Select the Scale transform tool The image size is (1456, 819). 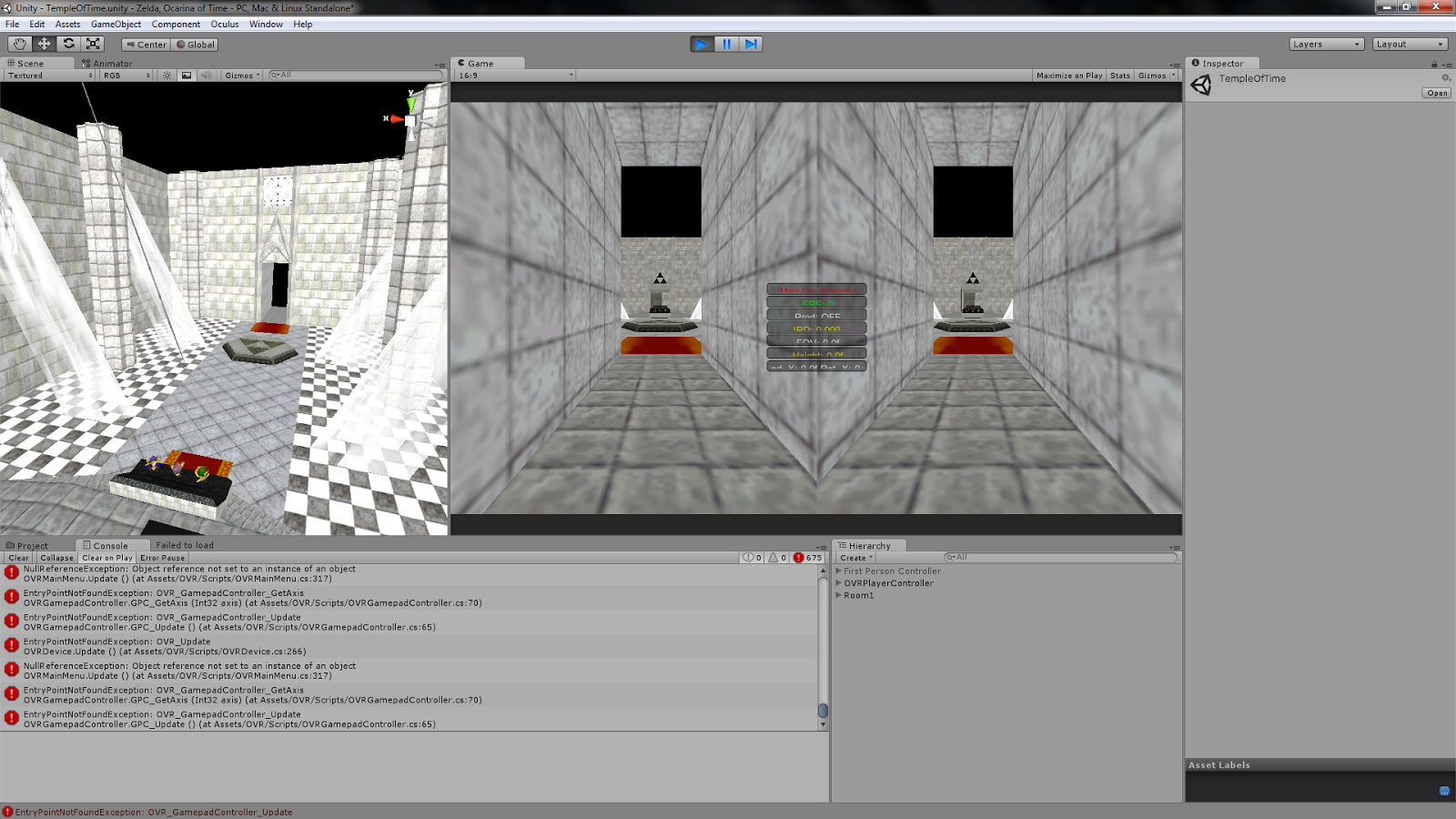93,44
